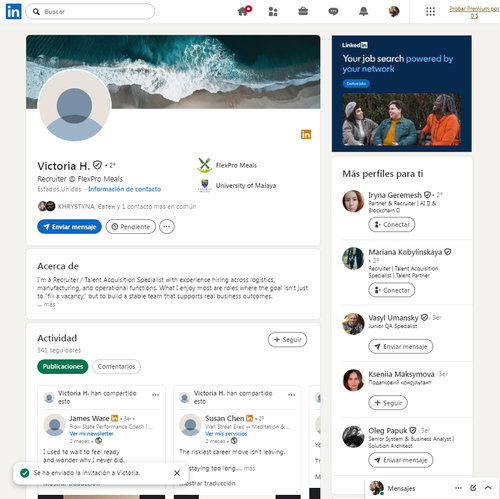Click Iryna Geremesh's profile picture

[353, 201]
